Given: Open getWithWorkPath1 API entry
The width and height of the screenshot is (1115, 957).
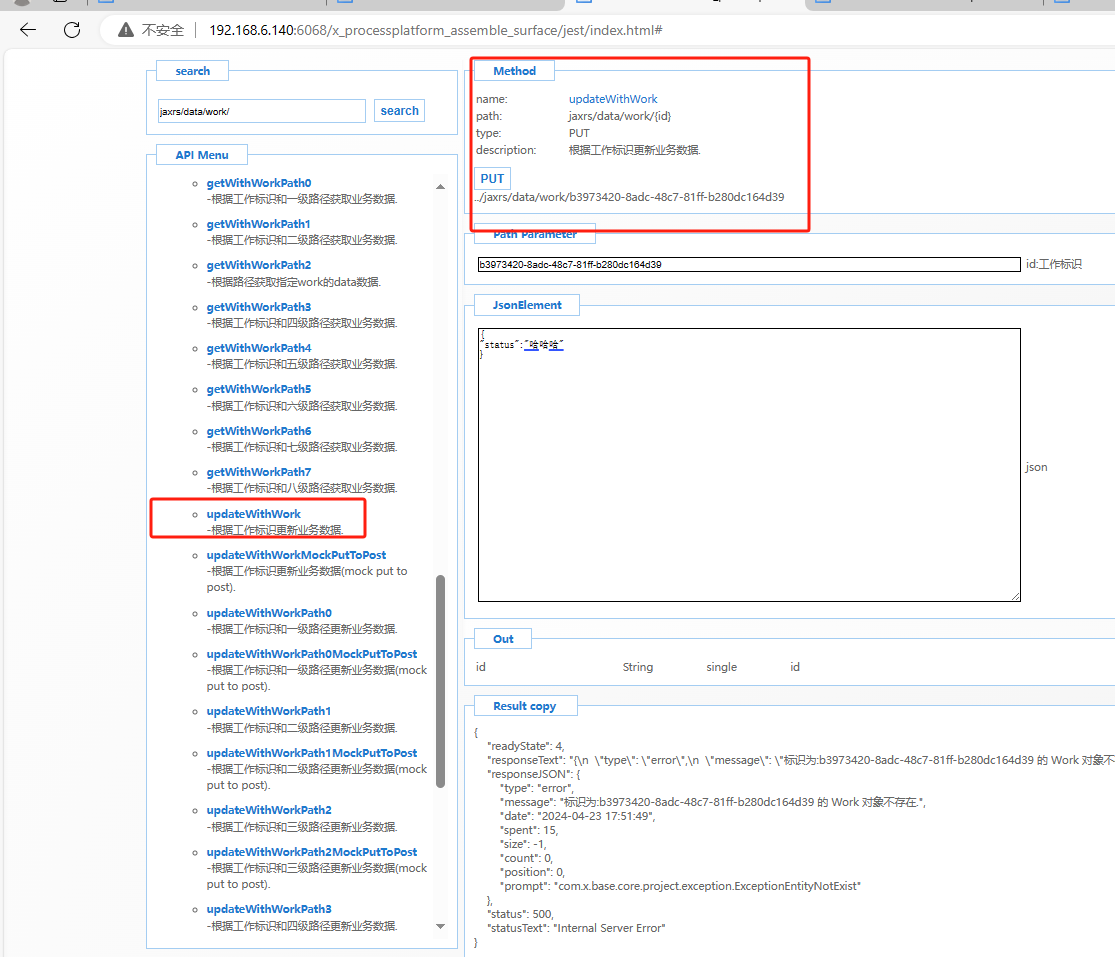Looking at the screenshot, I should pos(258,224).
